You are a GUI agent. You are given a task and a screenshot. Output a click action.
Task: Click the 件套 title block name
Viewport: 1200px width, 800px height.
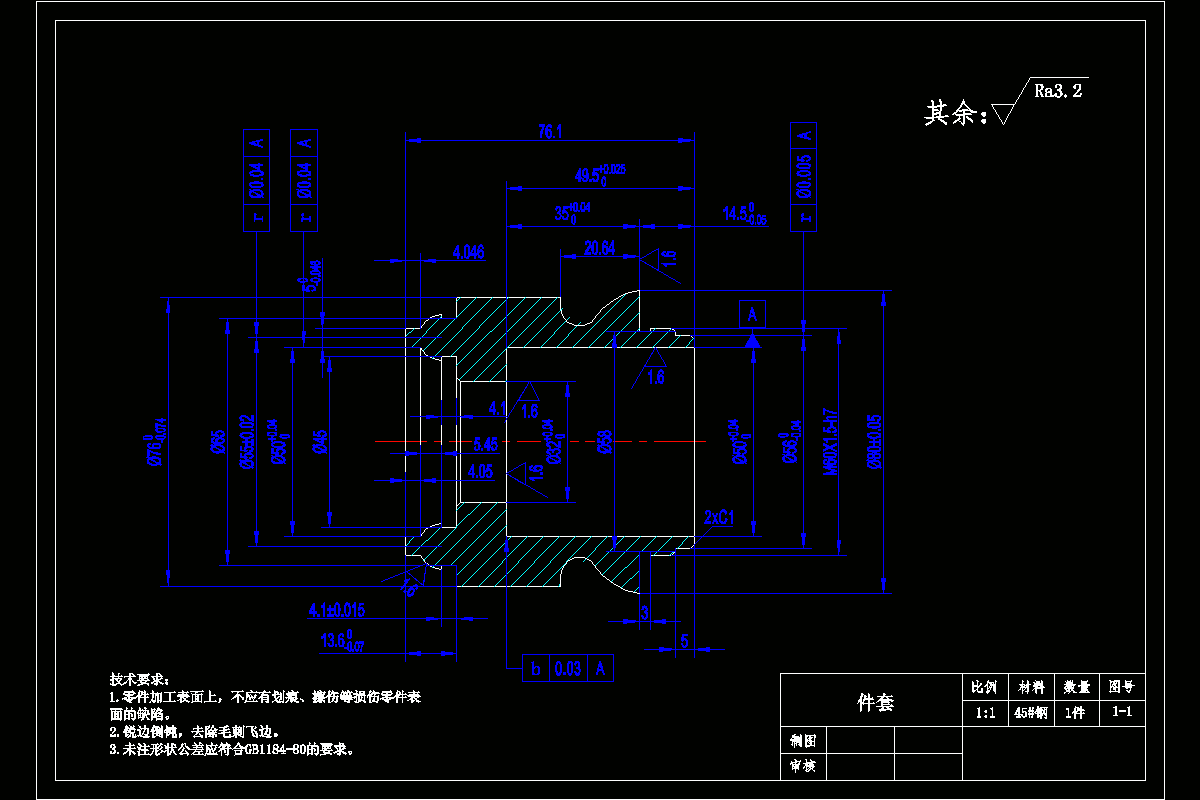[876, 703]
